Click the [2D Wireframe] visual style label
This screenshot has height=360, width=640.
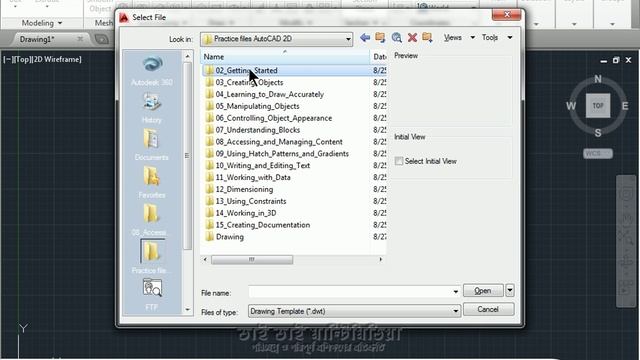56,60
